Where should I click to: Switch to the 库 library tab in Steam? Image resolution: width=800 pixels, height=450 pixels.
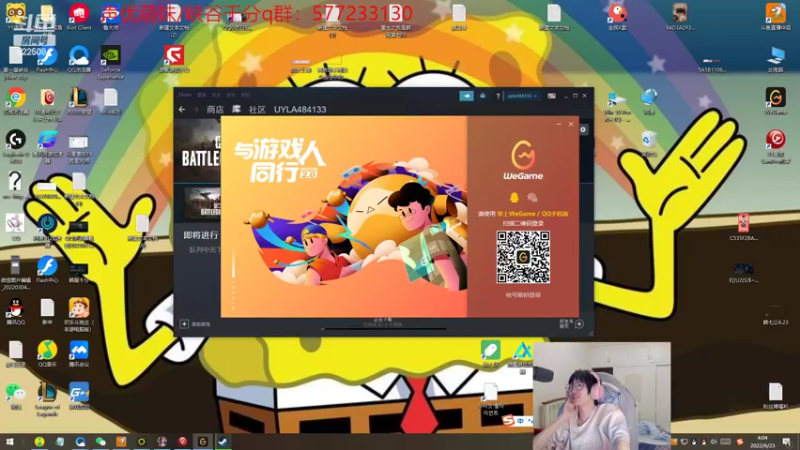pyautogui.click(x=236, y=109)
